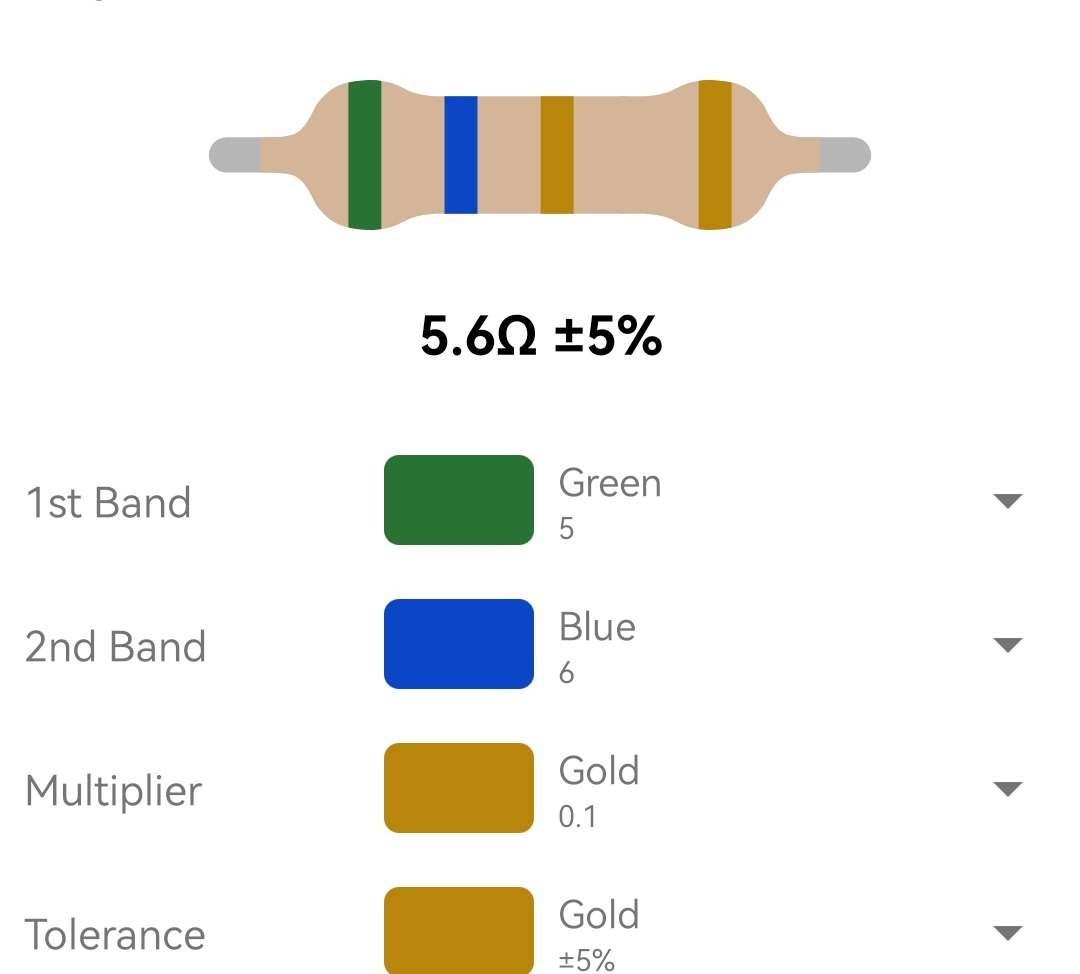Image resolution: width=1080 pixels, height=974 pixels.
Task: Click the Blue color name text
Action: coord(597,627)
